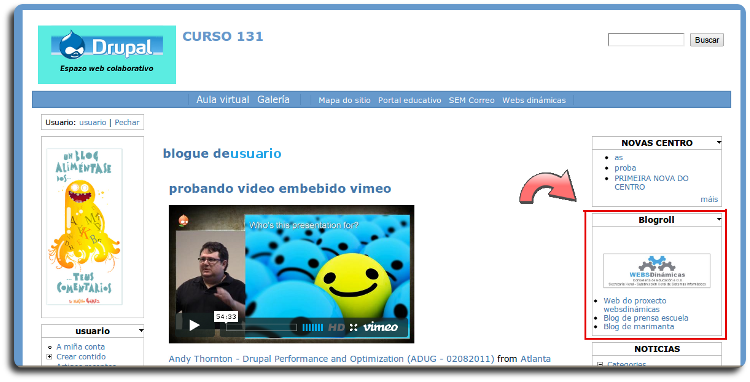This screenshot has height=382, width=750.
Task: Open the 'proba' news item
Action: pos(625,168)
